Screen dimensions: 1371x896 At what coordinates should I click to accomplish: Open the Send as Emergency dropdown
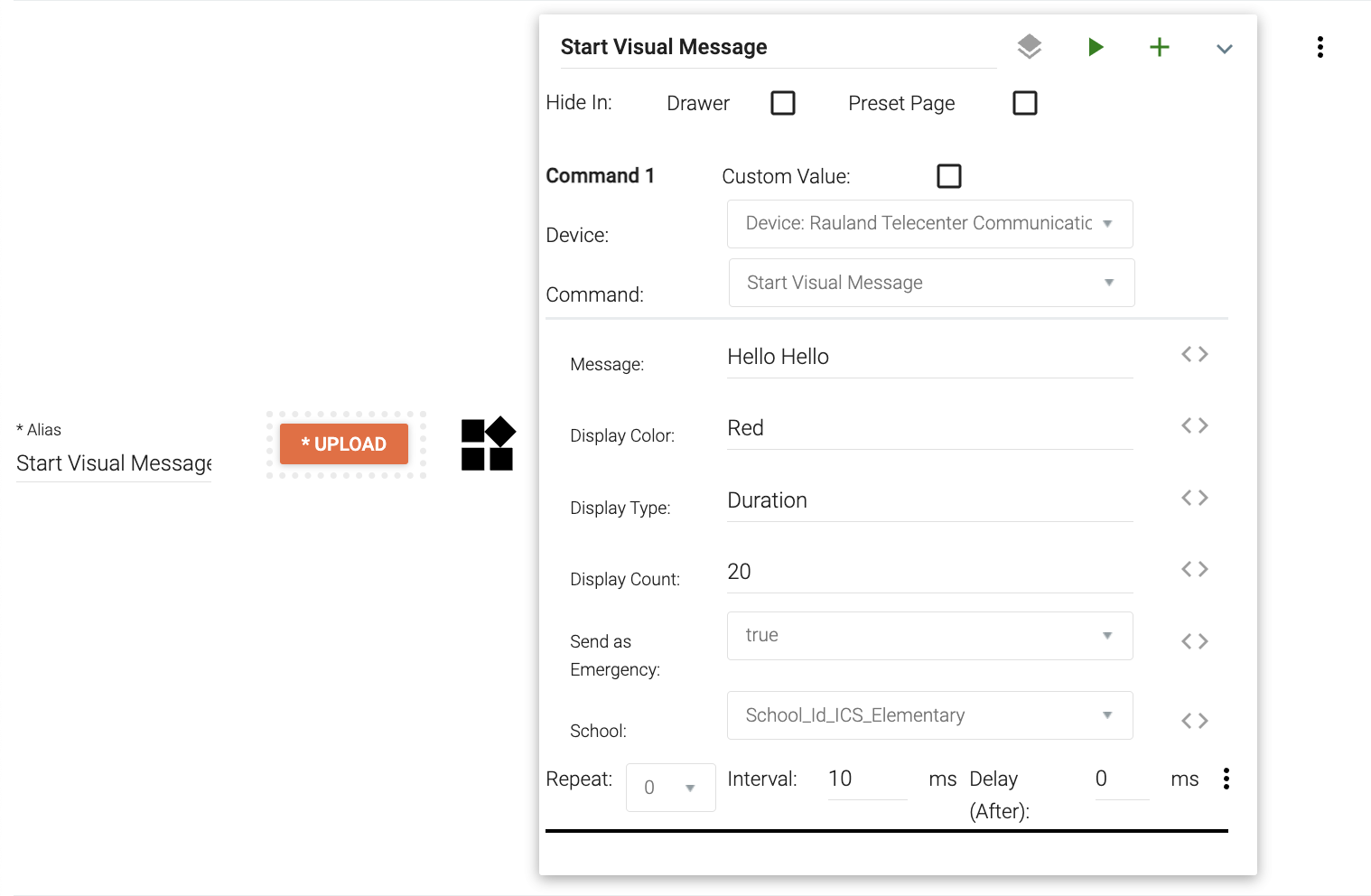click(930, 636)
